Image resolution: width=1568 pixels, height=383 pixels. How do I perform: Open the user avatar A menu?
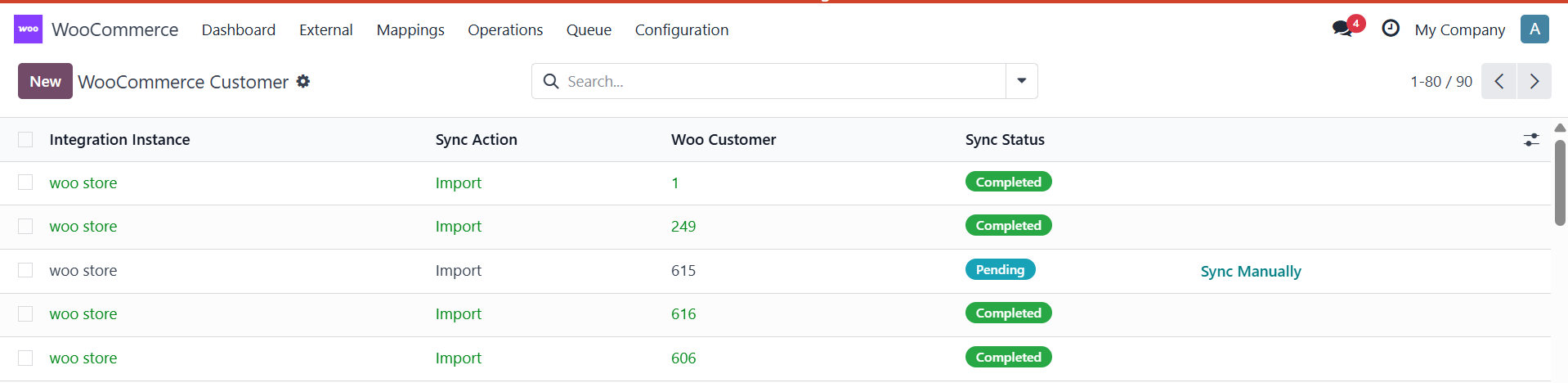click(1534, 29)
